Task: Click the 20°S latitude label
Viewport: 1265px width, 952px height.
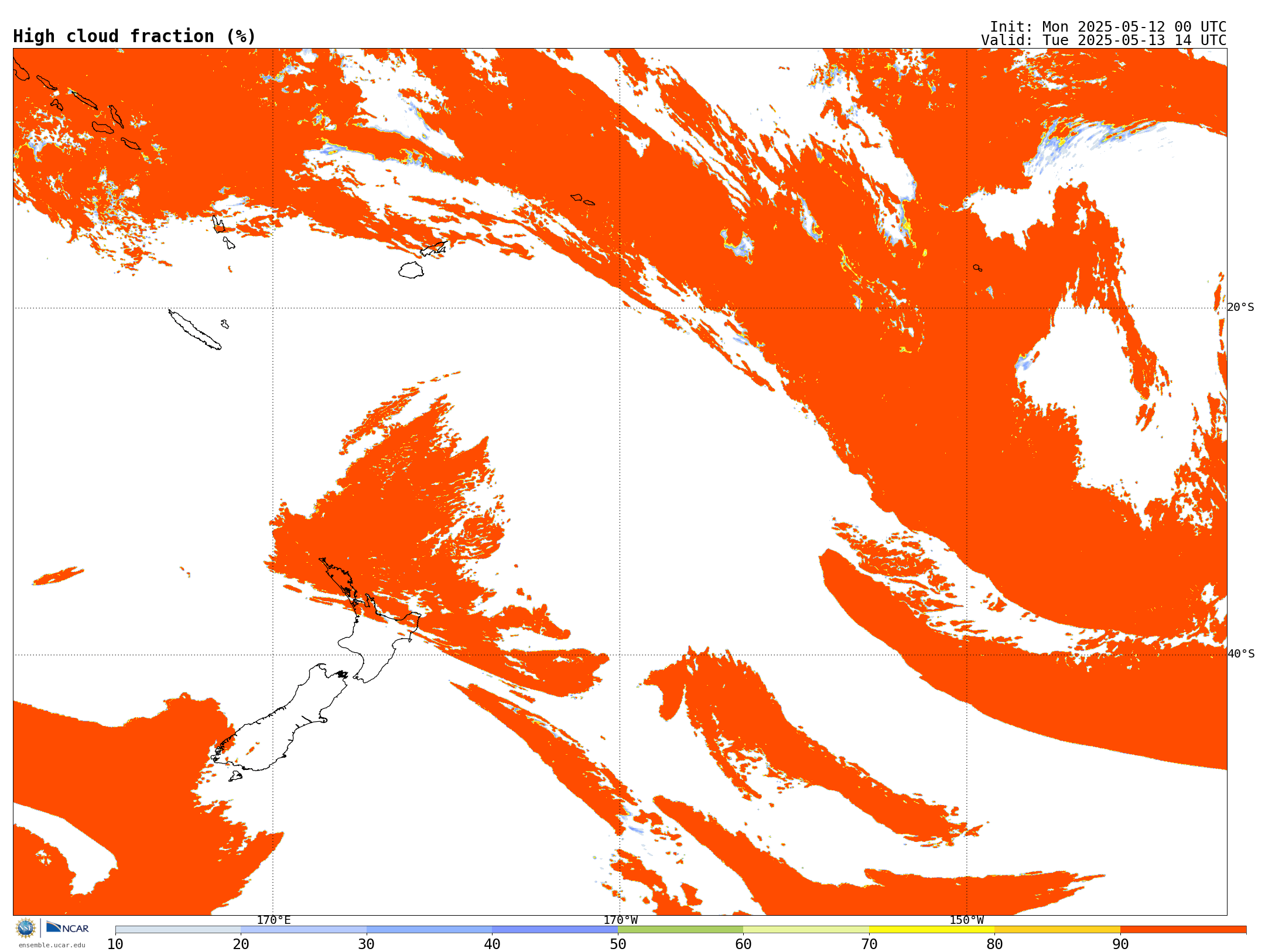Action: pyautogui.click(x=1240, y=307)
